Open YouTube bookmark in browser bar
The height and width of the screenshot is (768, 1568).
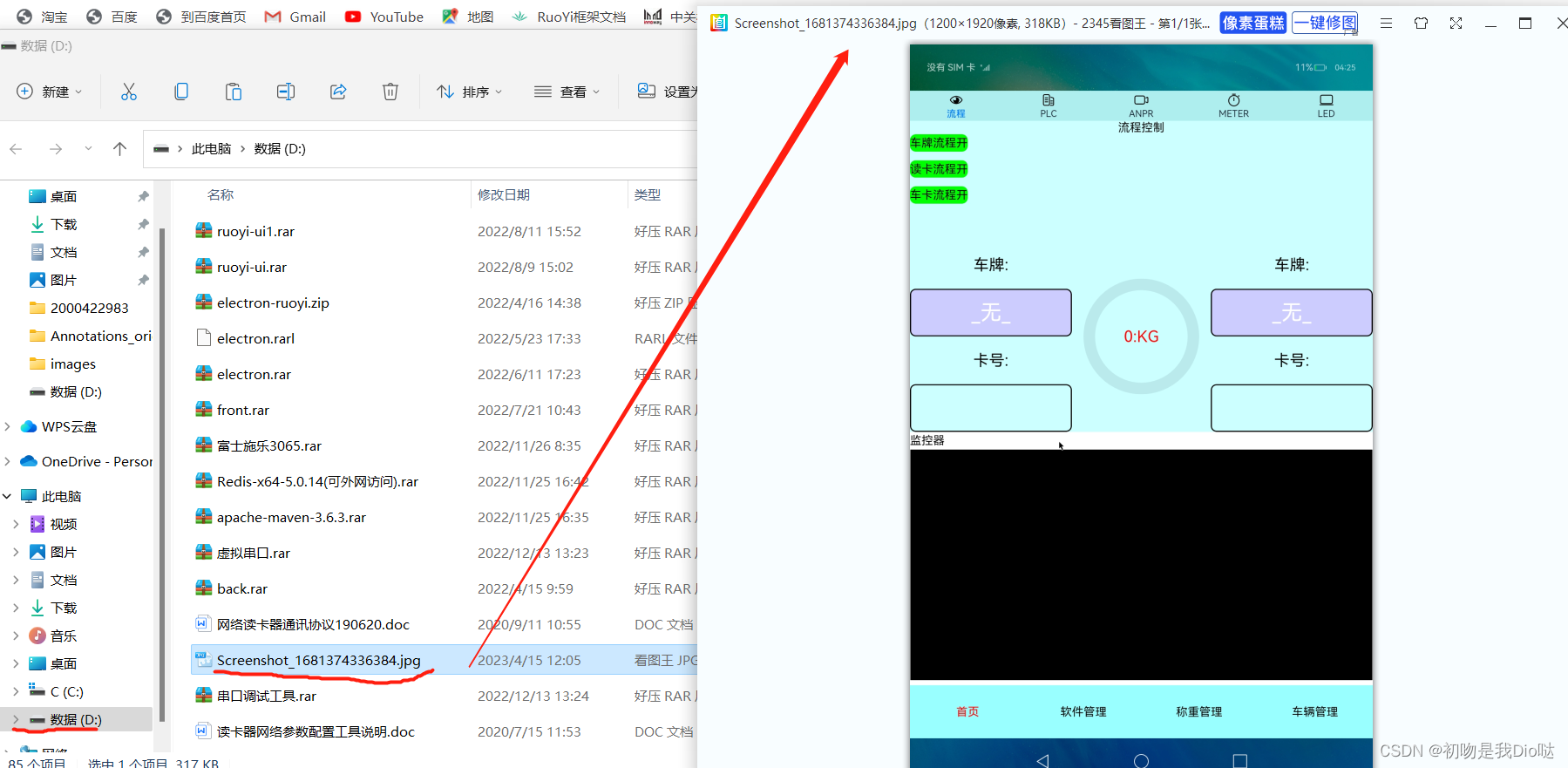pos(384,17)
